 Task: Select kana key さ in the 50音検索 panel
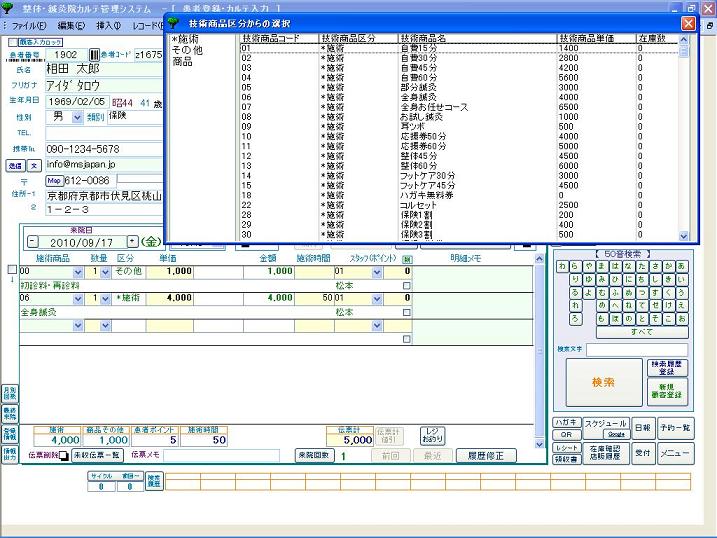[x=655, y=266]
